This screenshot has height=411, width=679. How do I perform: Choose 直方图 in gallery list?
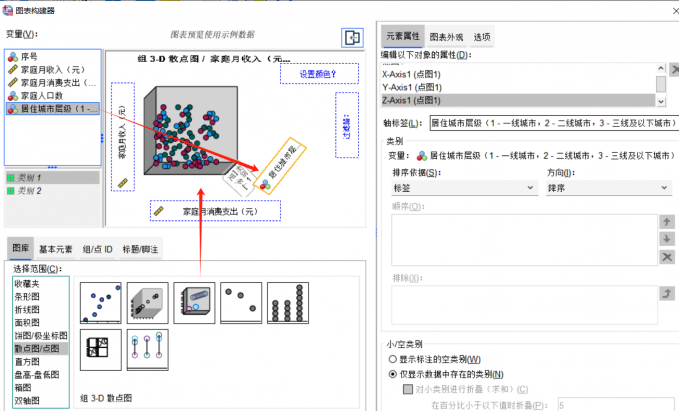(41, 362)
